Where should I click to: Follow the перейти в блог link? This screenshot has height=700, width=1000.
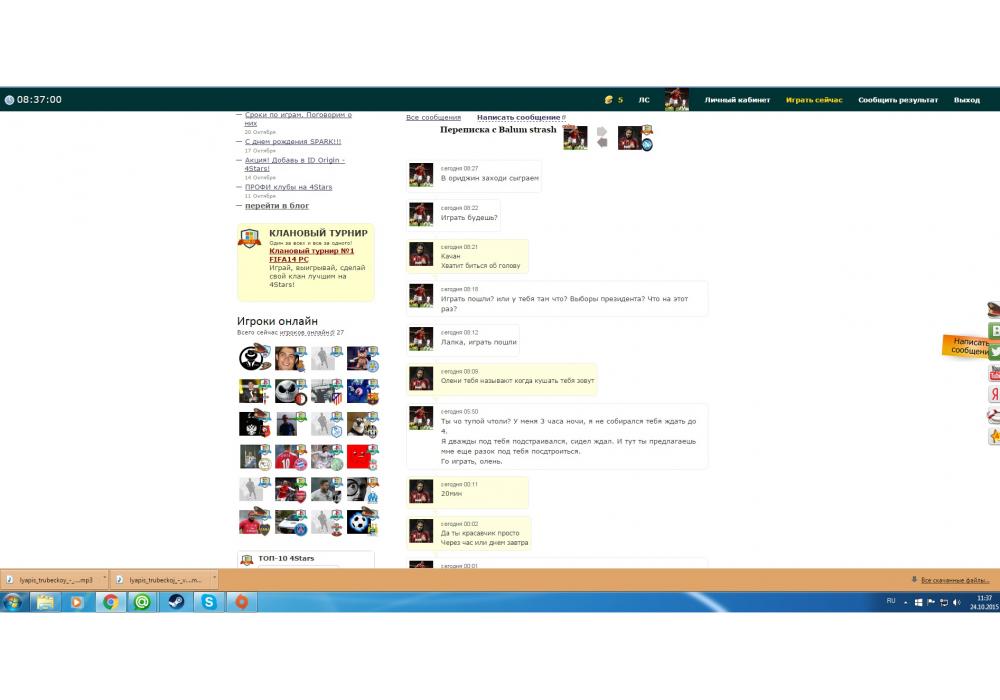point(277,205)
